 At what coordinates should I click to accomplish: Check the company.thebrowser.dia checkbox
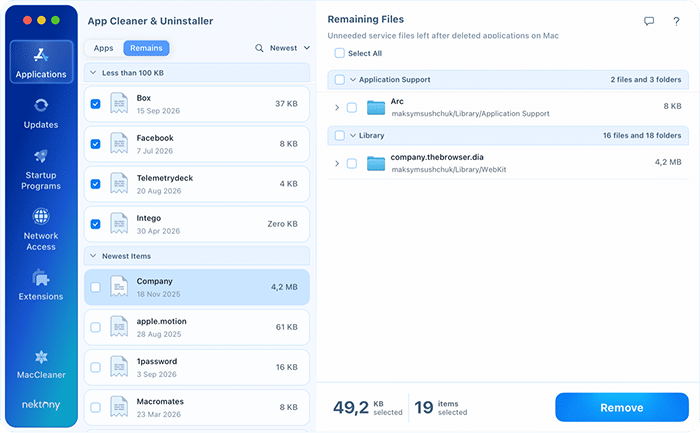coord(352,163)
